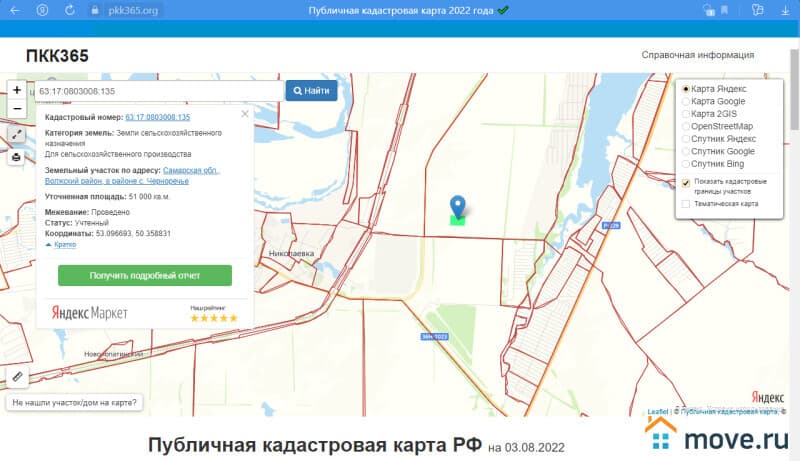Click Получить подробный отчет button

pos(145,275)
